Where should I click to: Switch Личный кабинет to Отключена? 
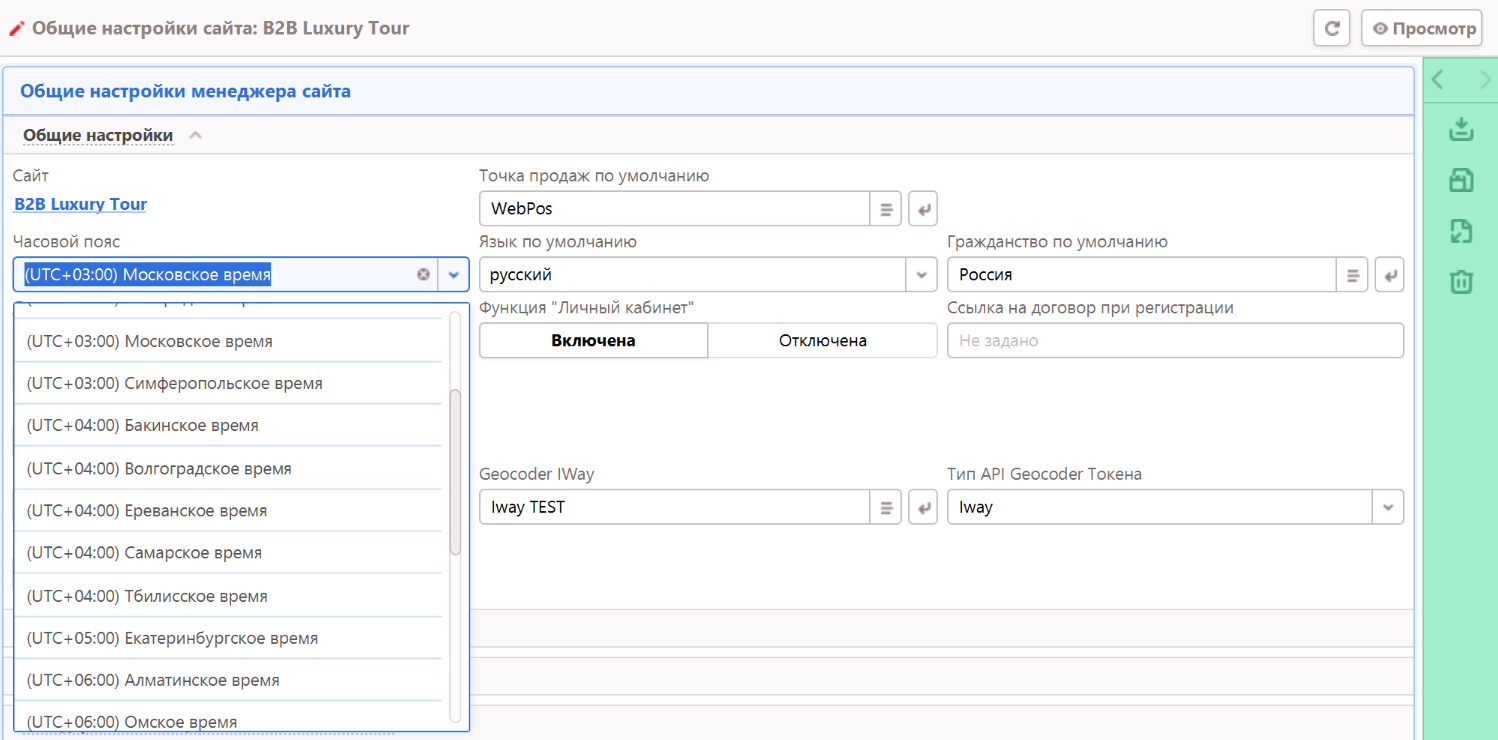point(822,341)
